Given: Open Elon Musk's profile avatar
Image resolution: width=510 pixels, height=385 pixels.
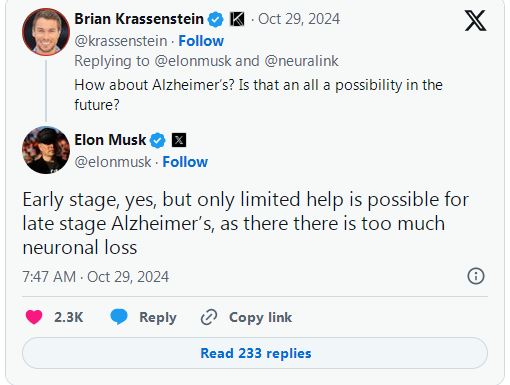Looking at the screenshot, I should tap(46, 150).
